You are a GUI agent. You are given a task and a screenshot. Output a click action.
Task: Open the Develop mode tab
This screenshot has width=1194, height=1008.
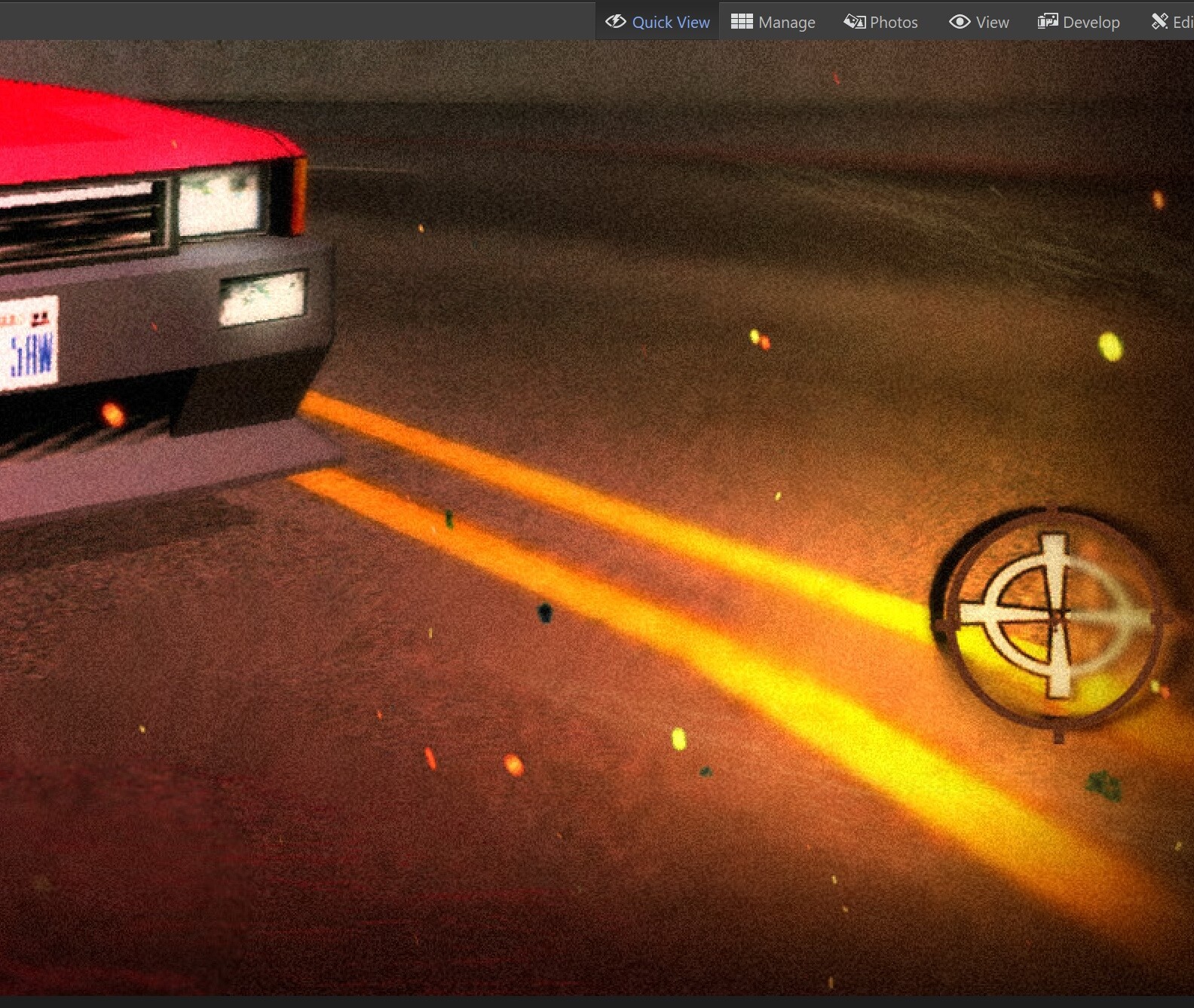[x=1079, y=22]
